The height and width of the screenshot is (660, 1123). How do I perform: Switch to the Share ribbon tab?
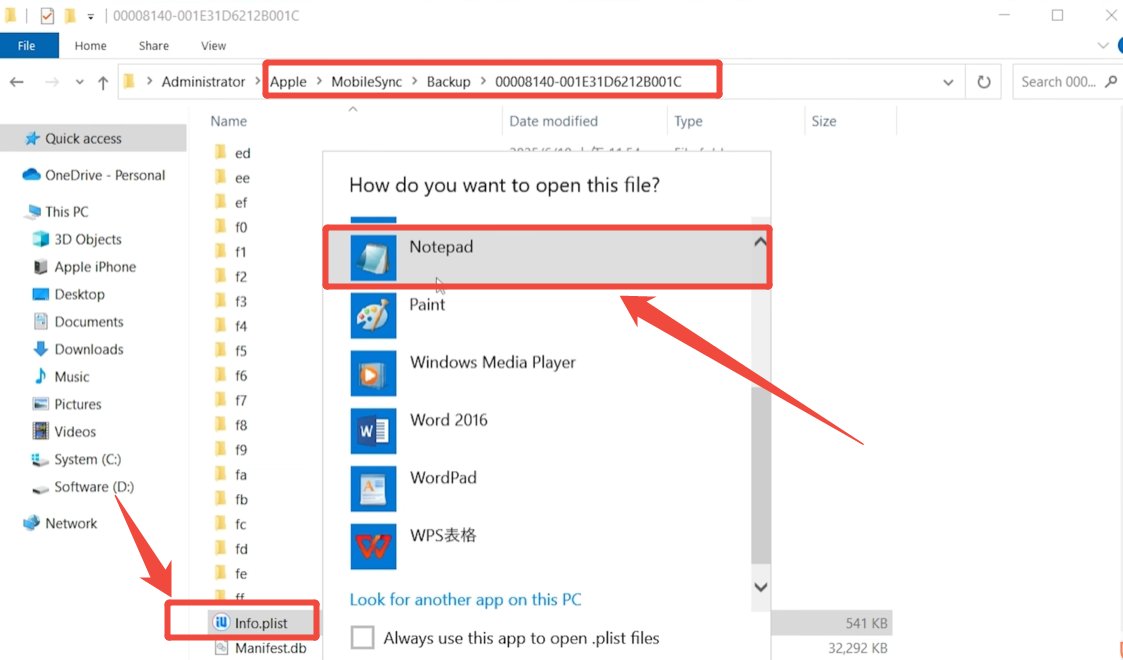tap(154, 46)
